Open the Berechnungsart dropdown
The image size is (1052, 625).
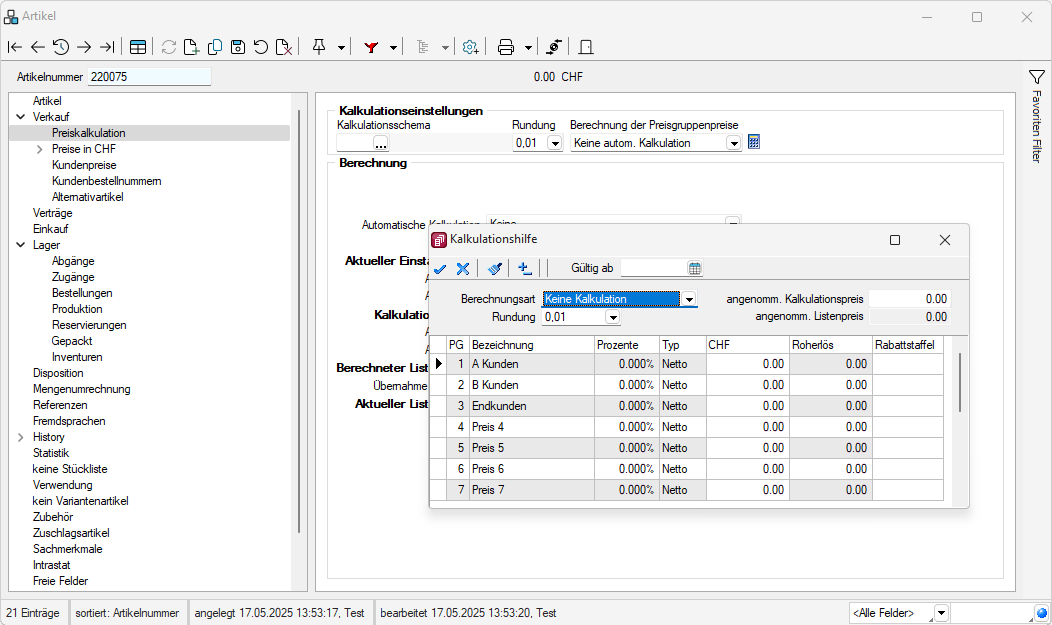(689, 299)
